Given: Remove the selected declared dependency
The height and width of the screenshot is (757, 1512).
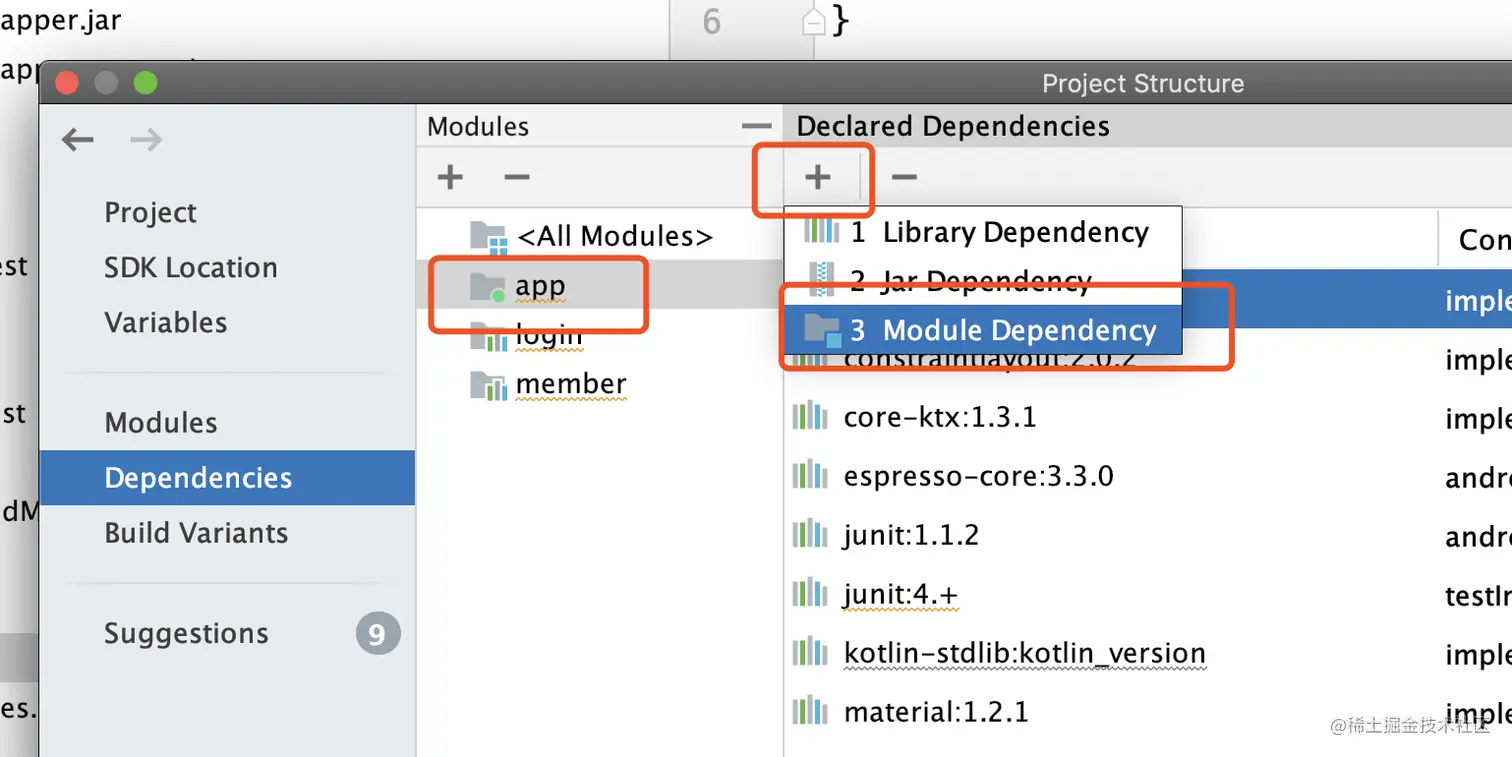Looking at the screenshot, I should tap(903, 177).
